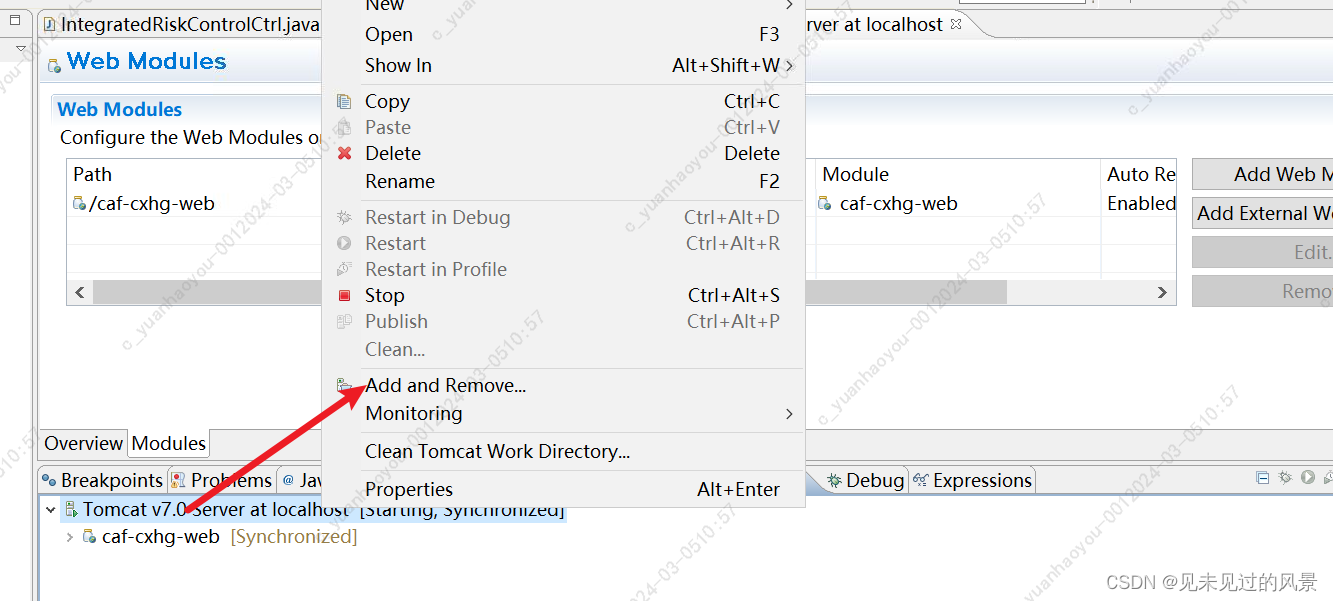Viewport: 1333px width, 601px height.
Task: Open the left view menu triangle
Action: (20, 48)
